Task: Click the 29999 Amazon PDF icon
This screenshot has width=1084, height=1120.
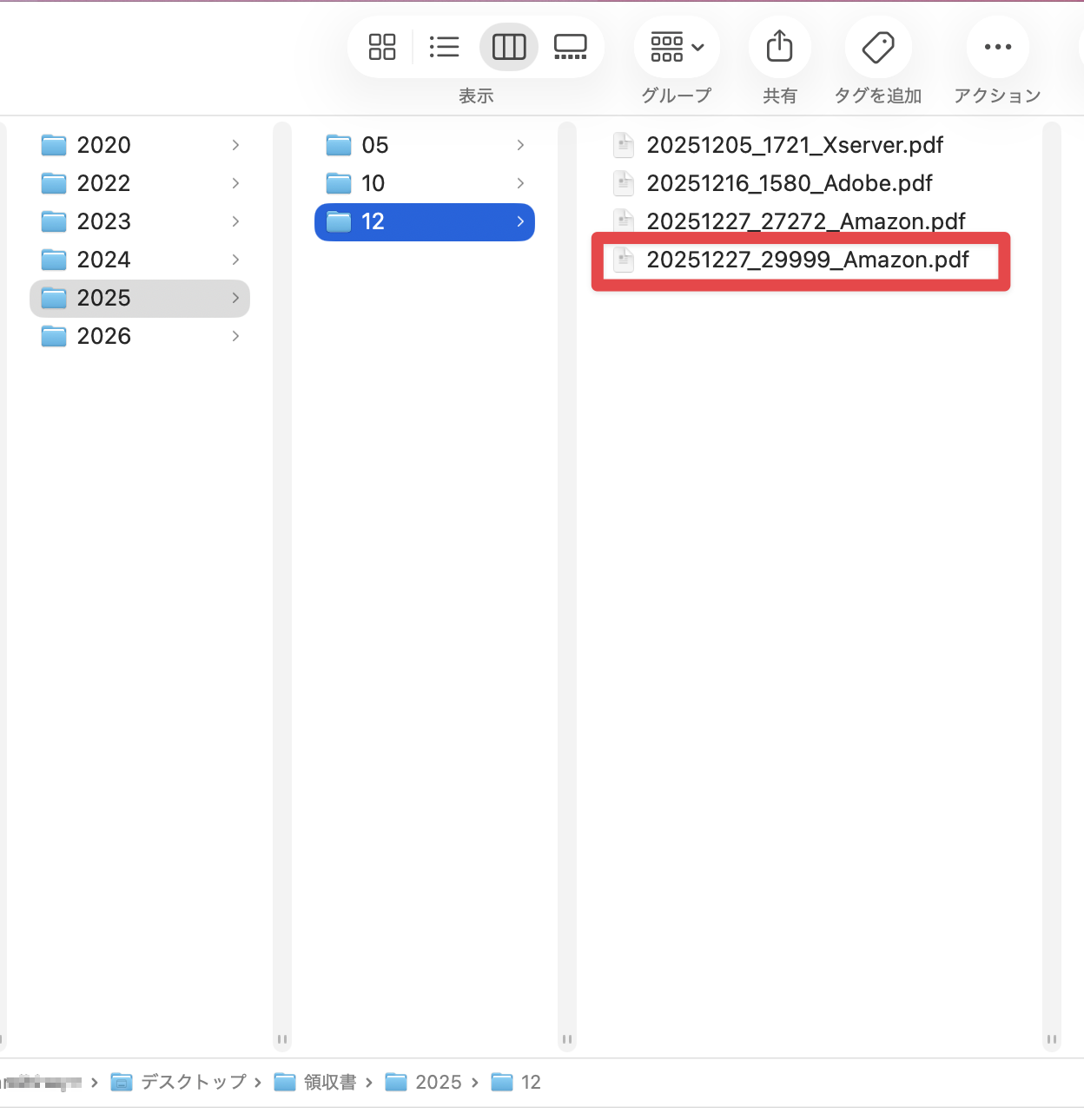Action: coord(624,260)
